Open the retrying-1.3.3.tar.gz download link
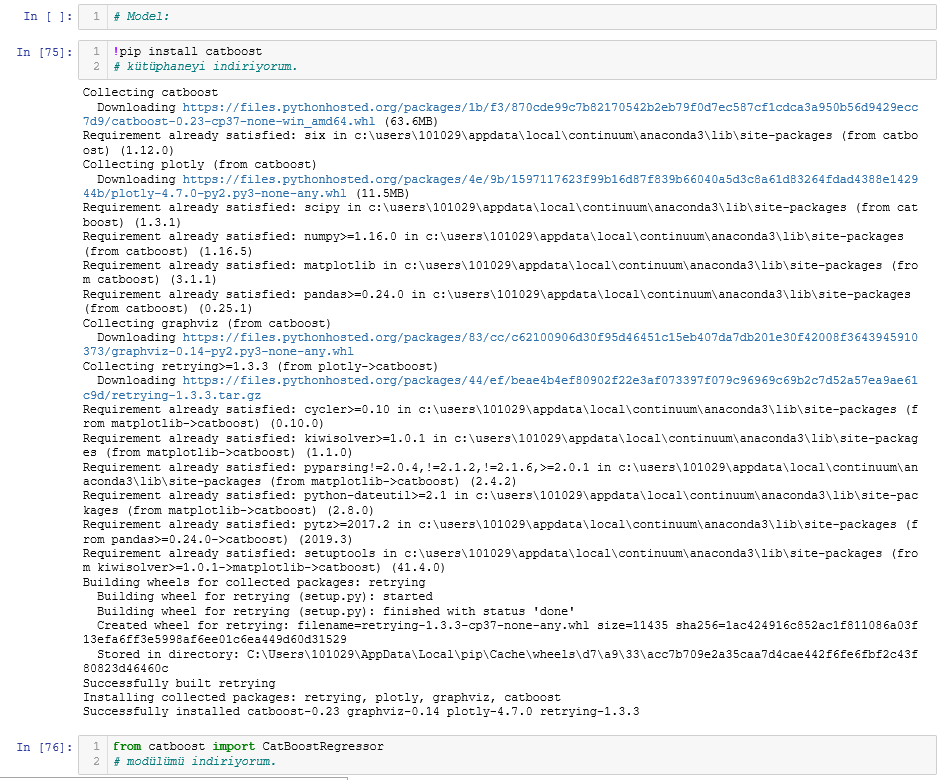This screenshot has width=947, height=780. click(500, 381)
